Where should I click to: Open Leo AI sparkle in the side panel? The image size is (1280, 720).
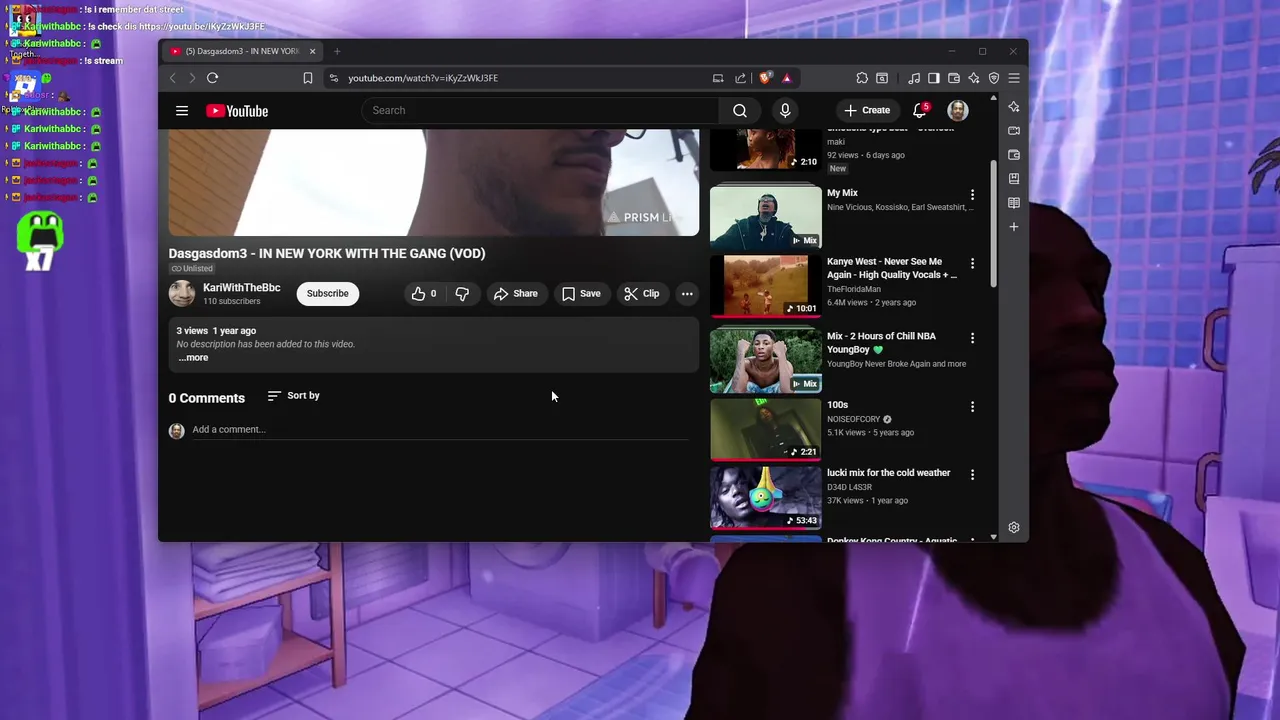click(x=1014, y=107)
